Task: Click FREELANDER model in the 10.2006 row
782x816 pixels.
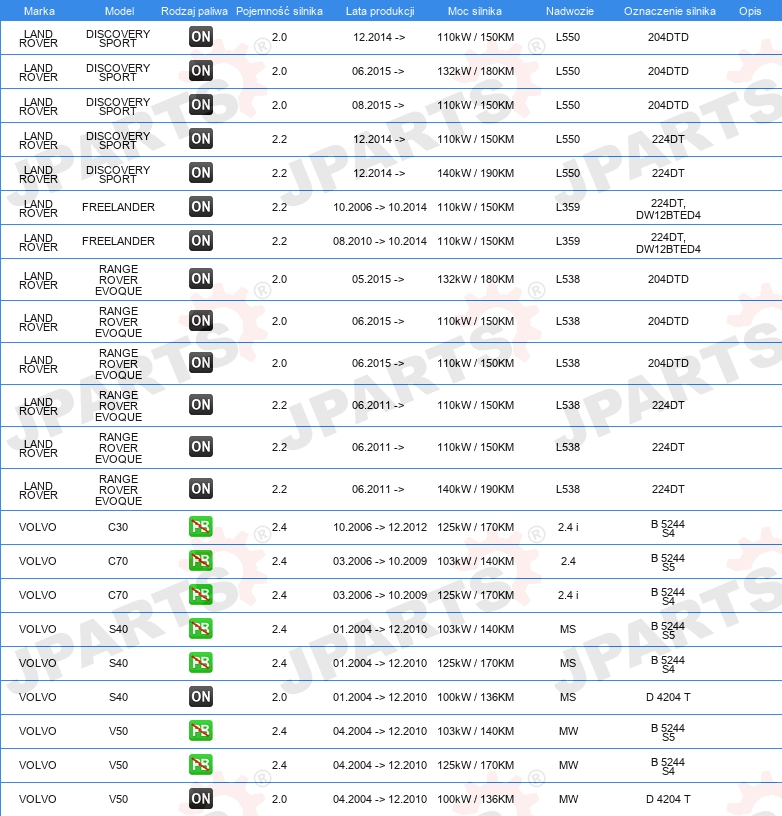Action: pos(119,207)
